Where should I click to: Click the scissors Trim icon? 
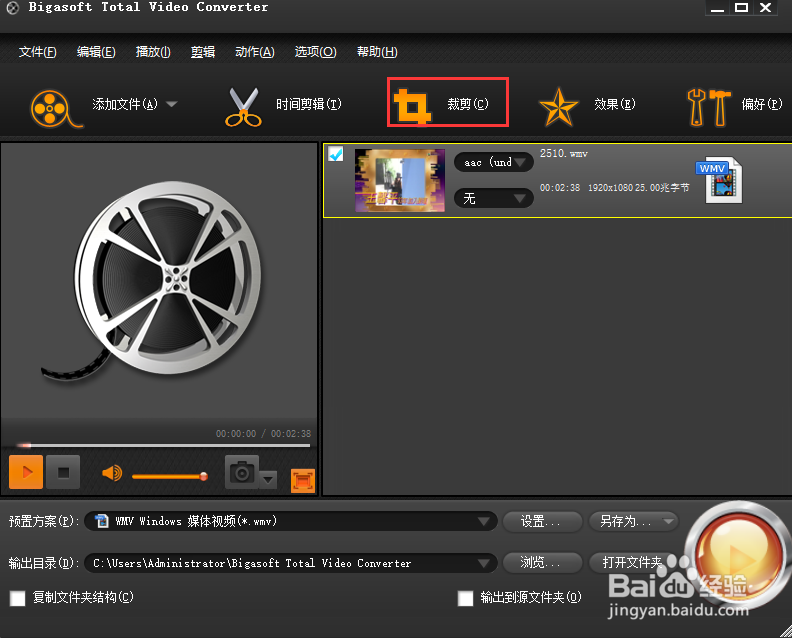pyautogui.click(x=243, y=107)
